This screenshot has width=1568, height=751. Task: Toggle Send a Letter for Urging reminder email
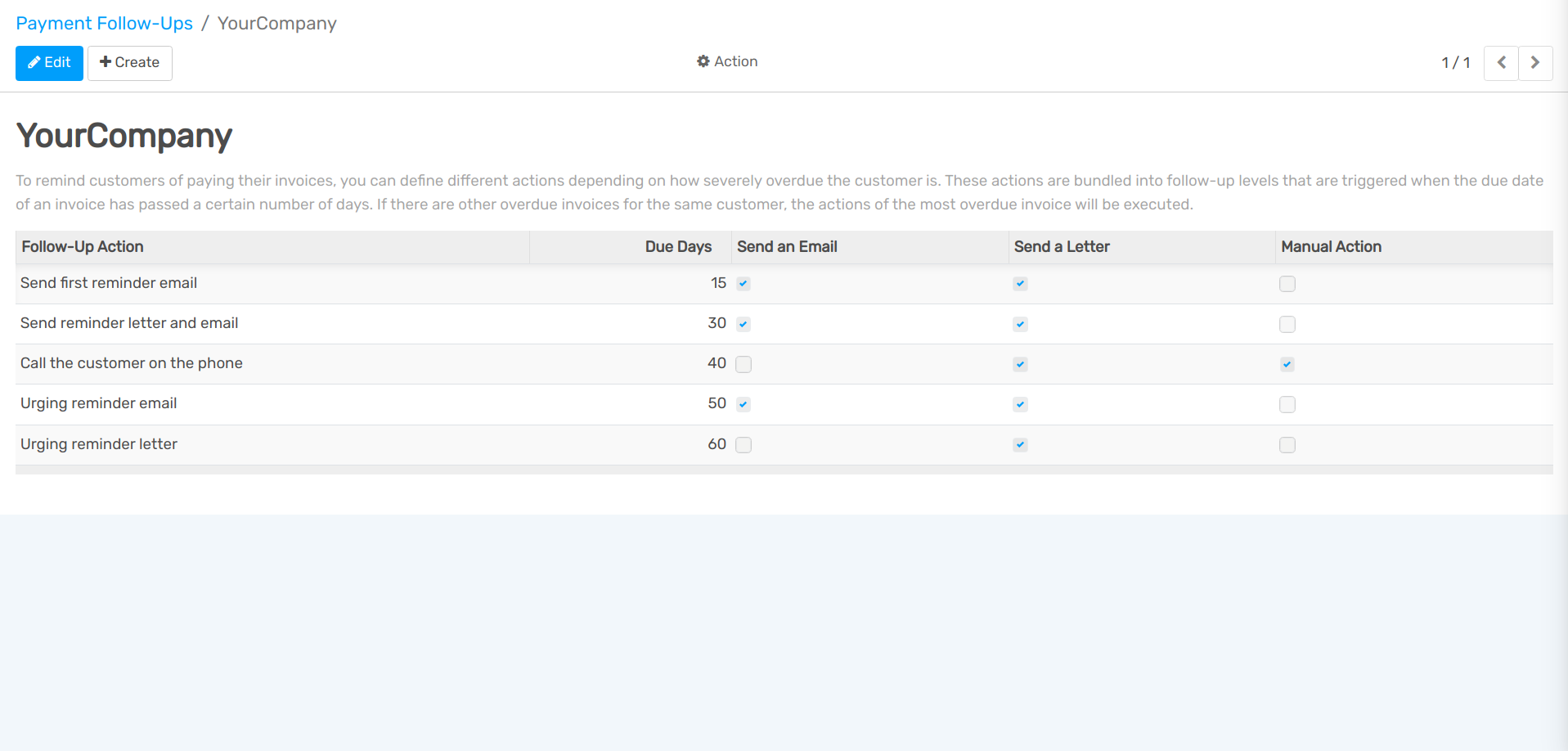tap(1020, 404)
